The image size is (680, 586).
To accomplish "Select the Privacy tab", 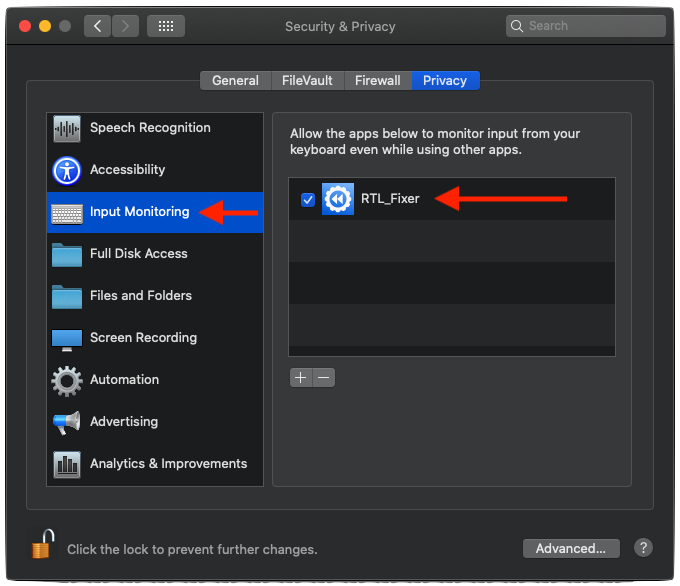I will 445,81.
